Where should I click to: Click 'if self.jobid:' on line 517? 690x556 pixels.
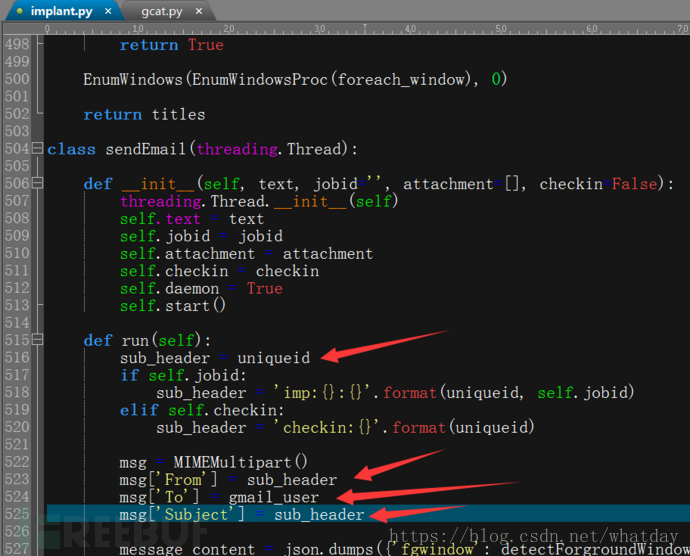(x=183, y=376)
